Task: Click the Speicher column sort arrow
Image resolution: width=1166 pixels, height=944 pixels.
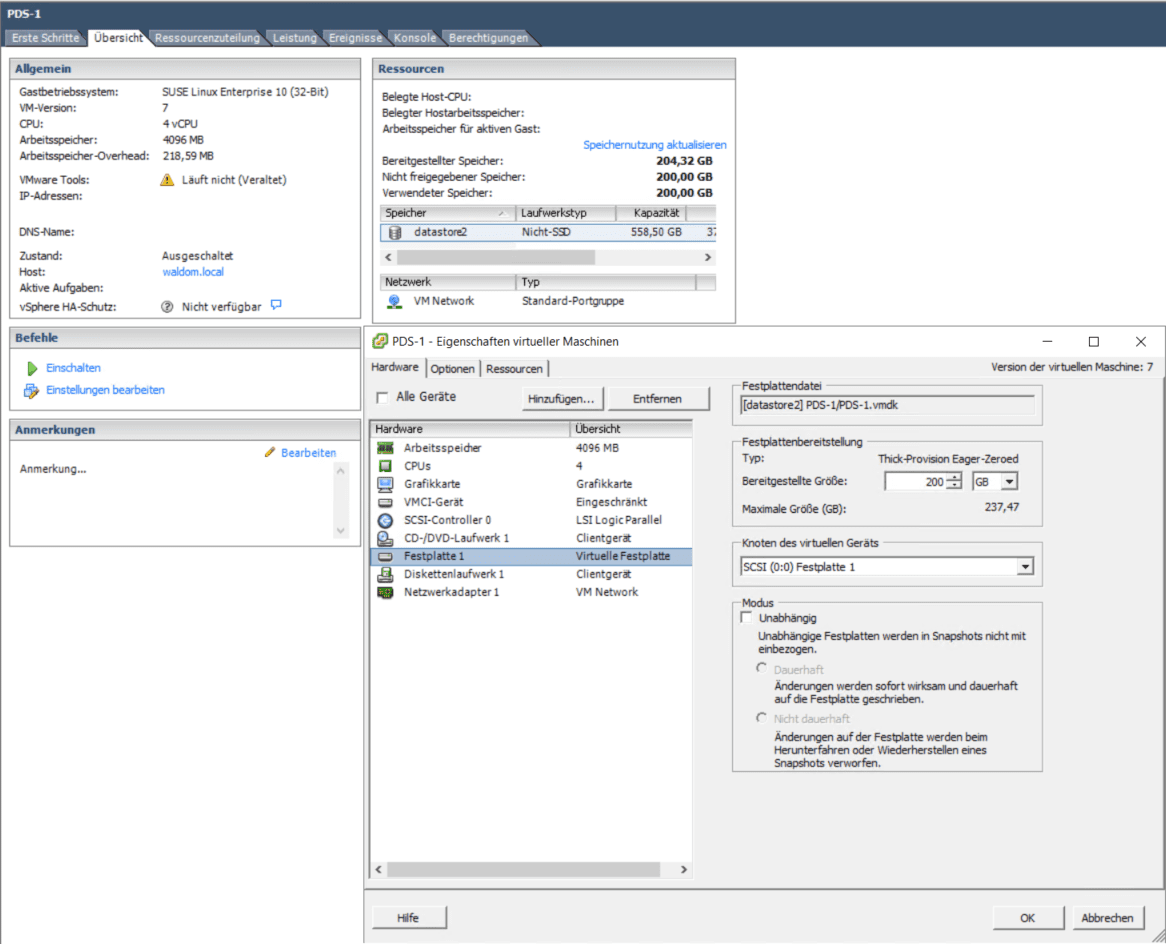Action: (502, 213)
